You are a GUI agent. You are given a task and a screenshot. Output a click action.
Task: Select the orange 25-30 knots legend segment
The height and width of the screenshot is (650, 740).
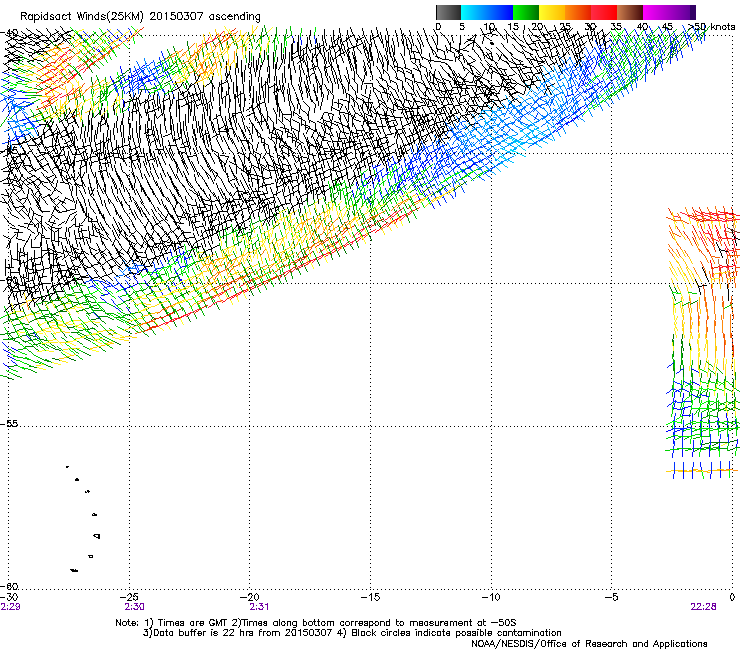578,12
